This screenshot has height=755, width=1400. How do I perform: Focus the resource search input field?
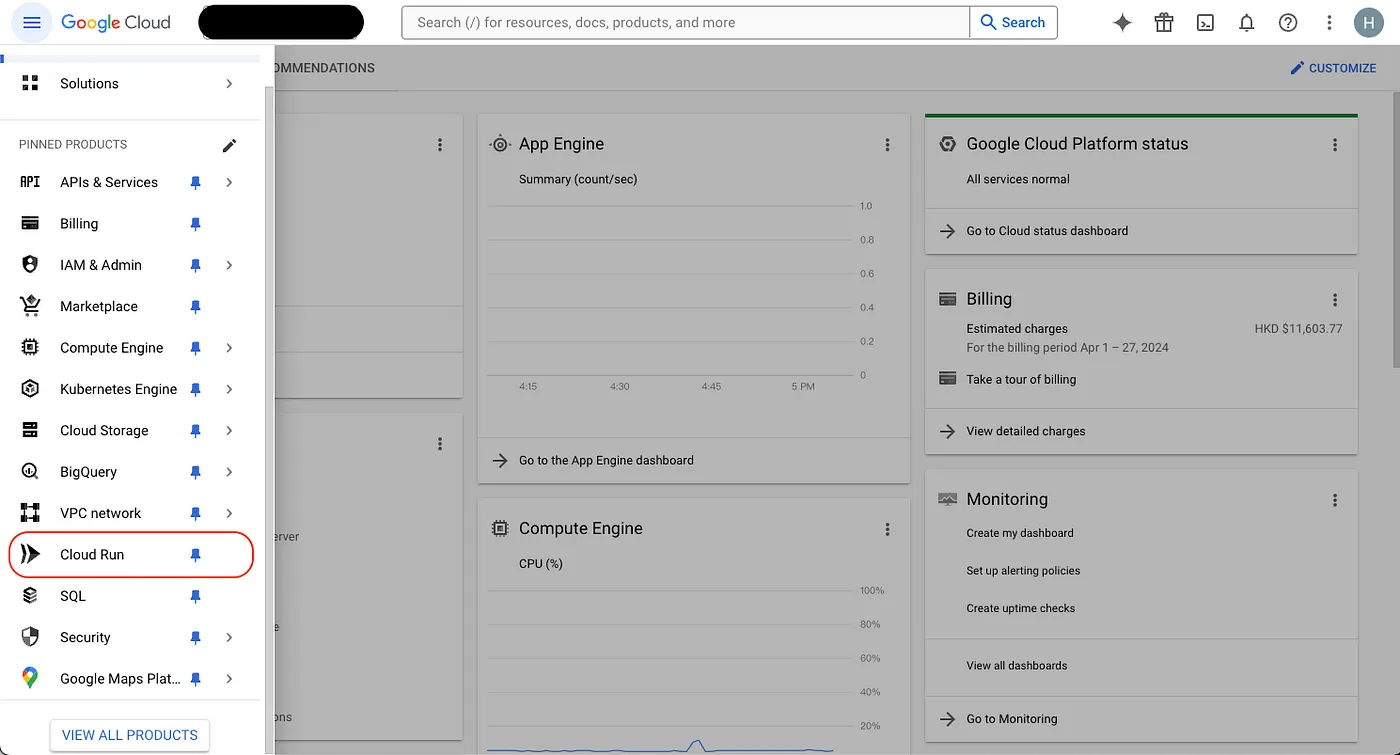[x=686, y=23]
